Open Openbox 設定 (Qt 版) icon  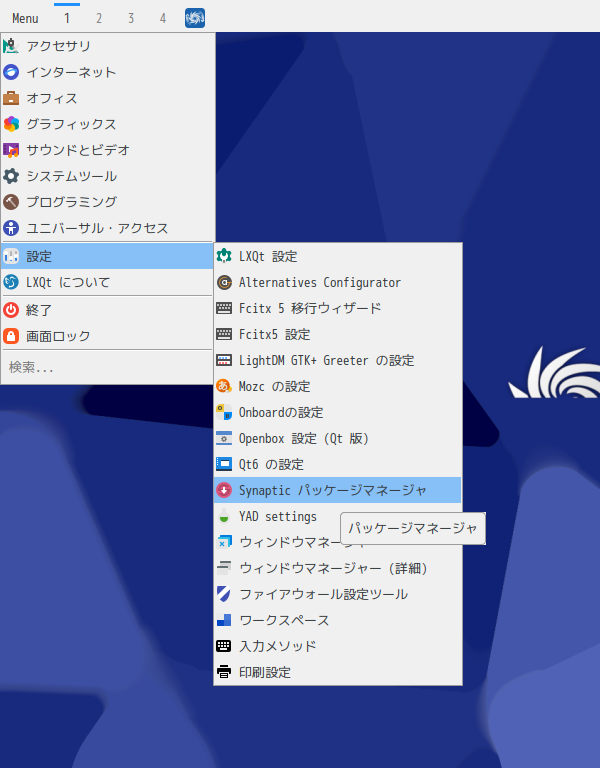pos(224,438)
